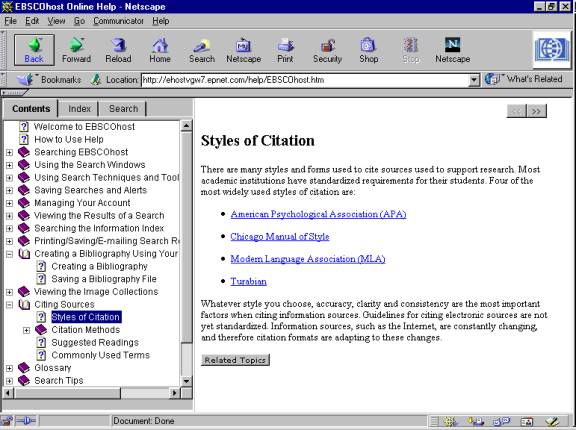Open the American Psychological Association (APA) link
Viewport: 576px width, 430px height.
(318, 214)
